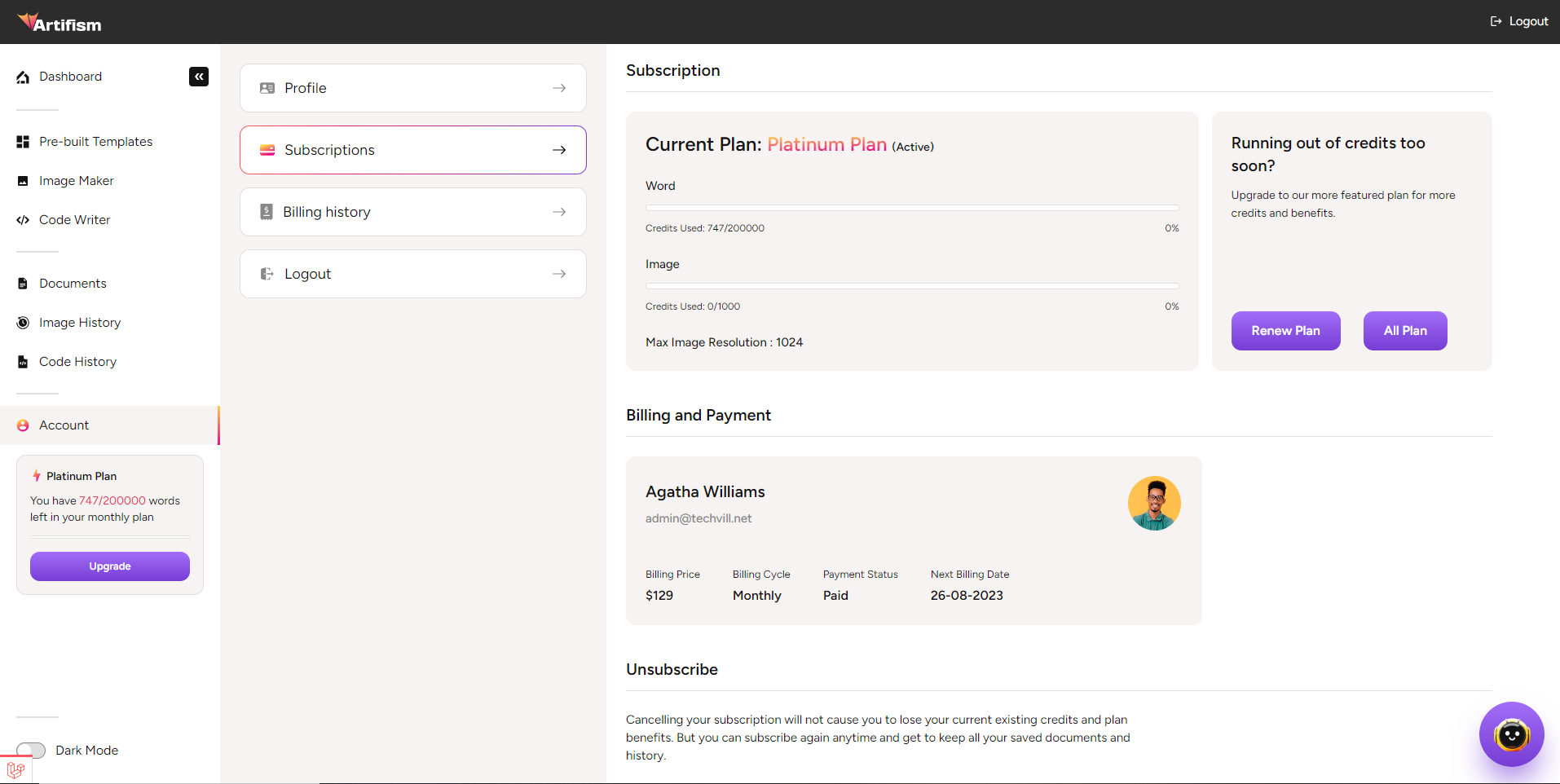This screenshot has width=1560, height=784.
Task: Open the Profile tab arrow
Action: [559, 88]
